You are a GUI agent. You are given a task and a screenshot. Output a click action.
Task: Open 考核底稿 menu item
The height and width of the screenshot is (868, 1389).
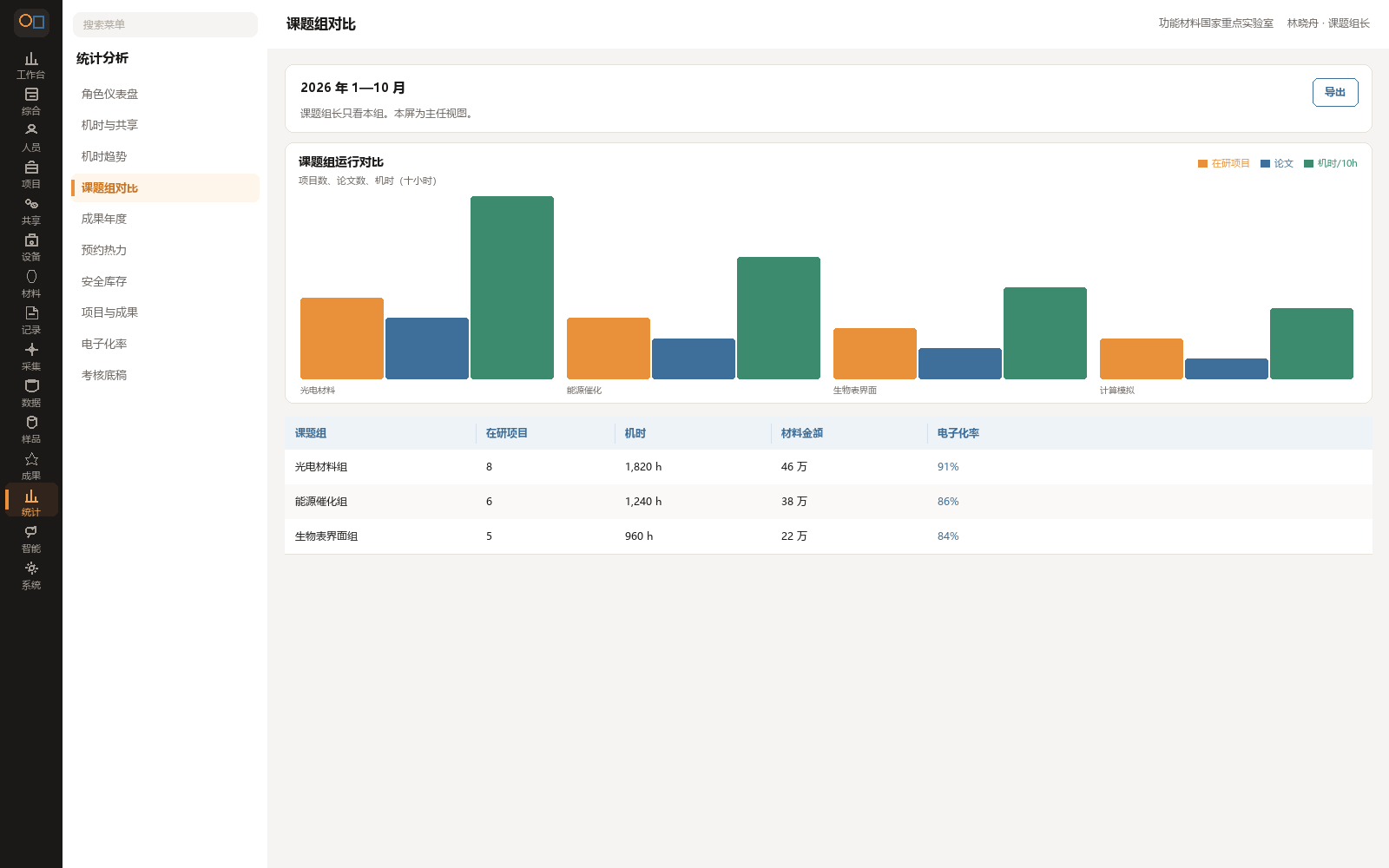[x=165, y=375]
